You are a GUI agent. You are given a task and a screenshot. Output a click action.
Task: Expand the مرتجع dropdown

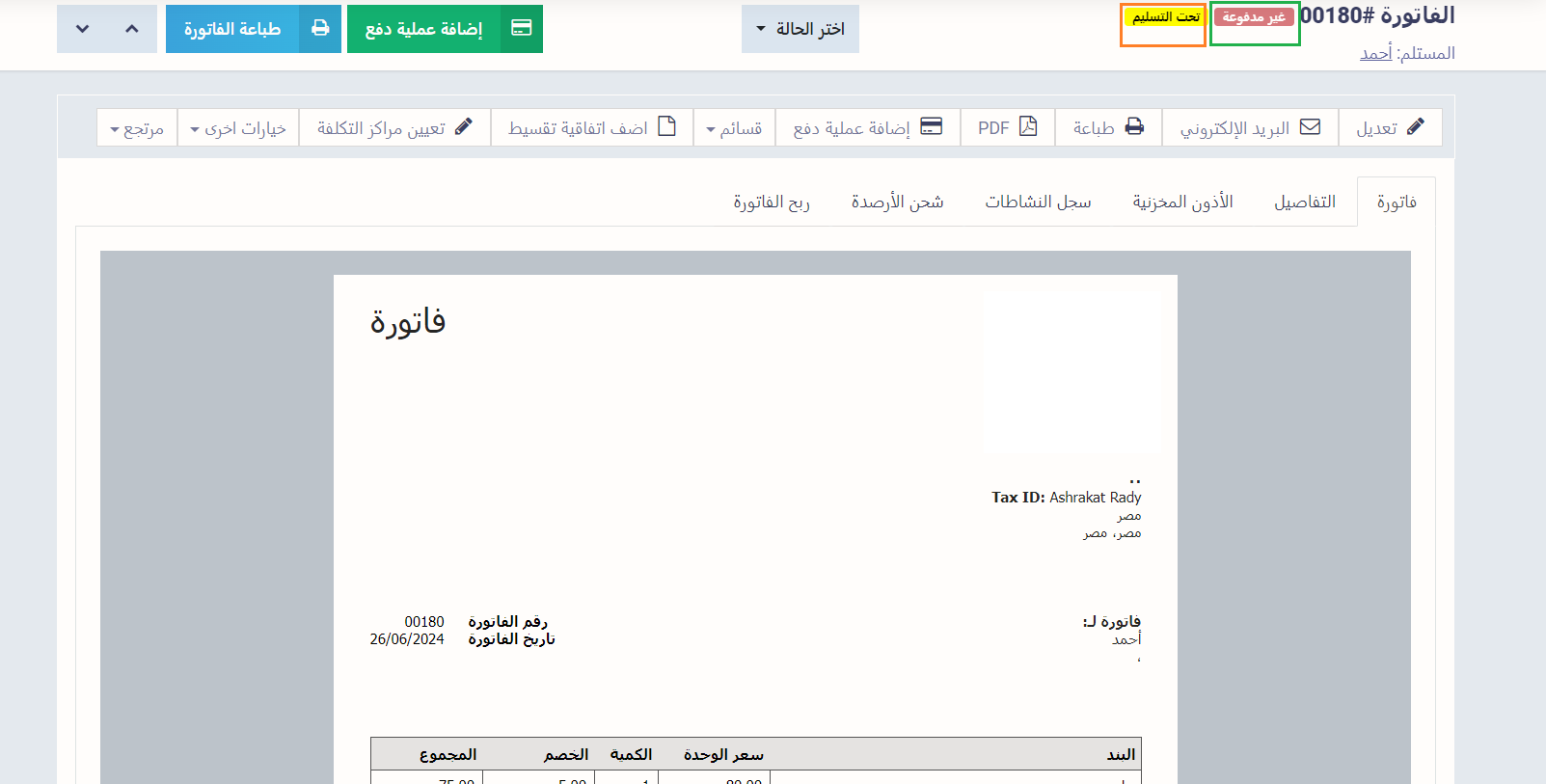[137, 128]
